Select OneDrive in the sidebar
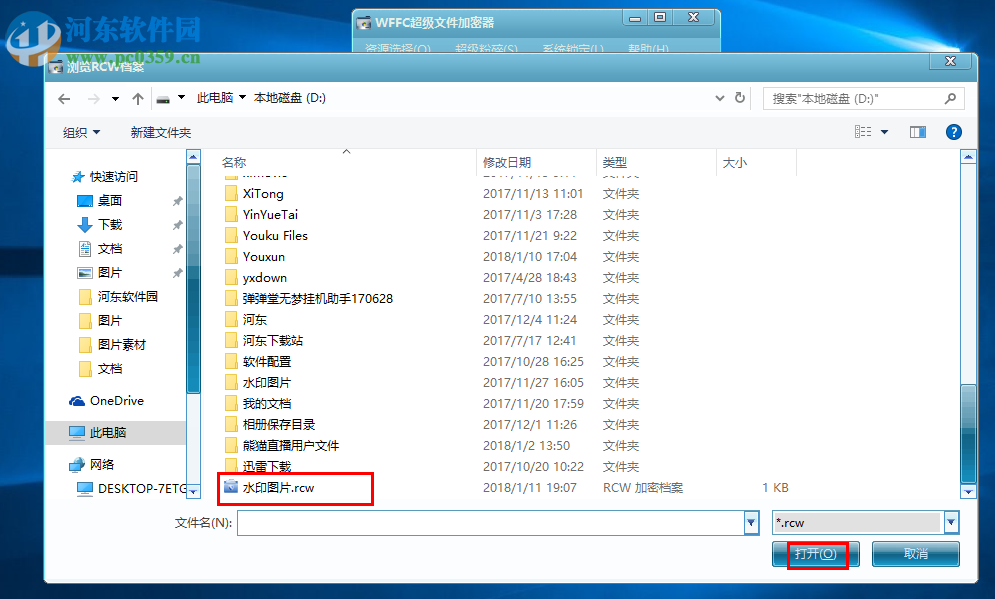This screenshot has width=995, height=599. click(117, 400)
